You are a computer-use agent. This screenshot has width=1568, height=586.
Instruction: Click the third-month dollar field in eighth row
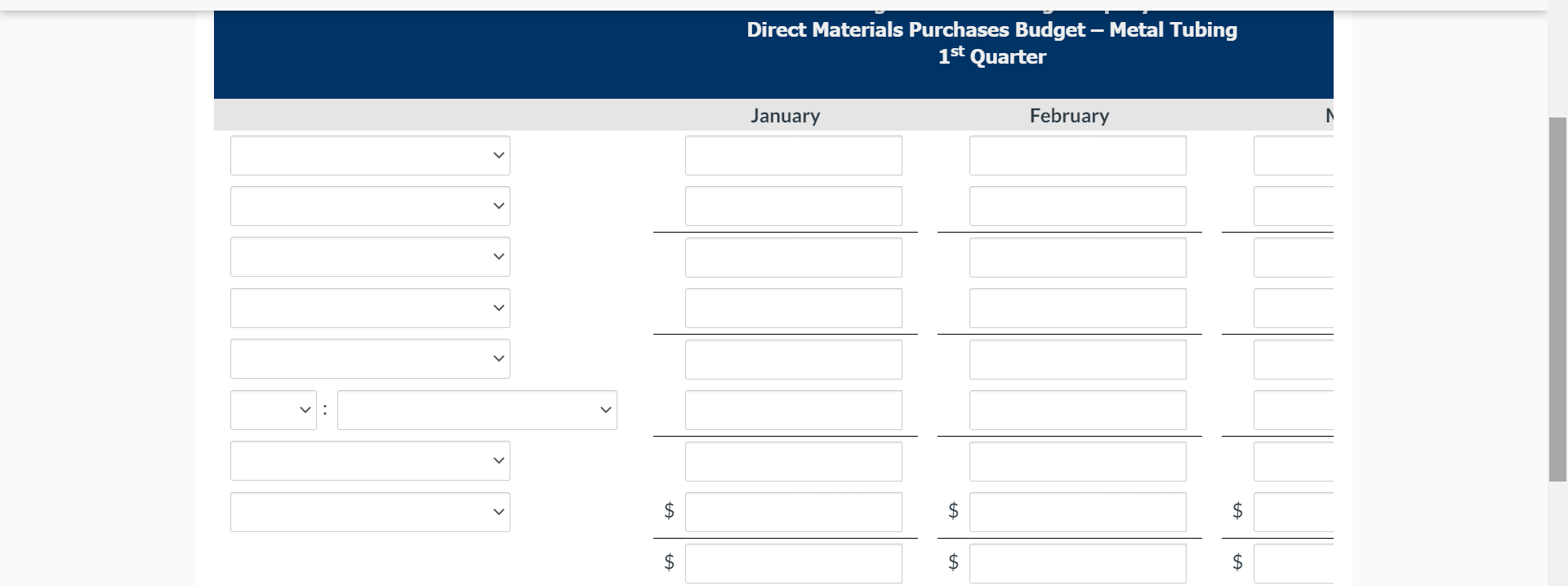coord(1294,512)
